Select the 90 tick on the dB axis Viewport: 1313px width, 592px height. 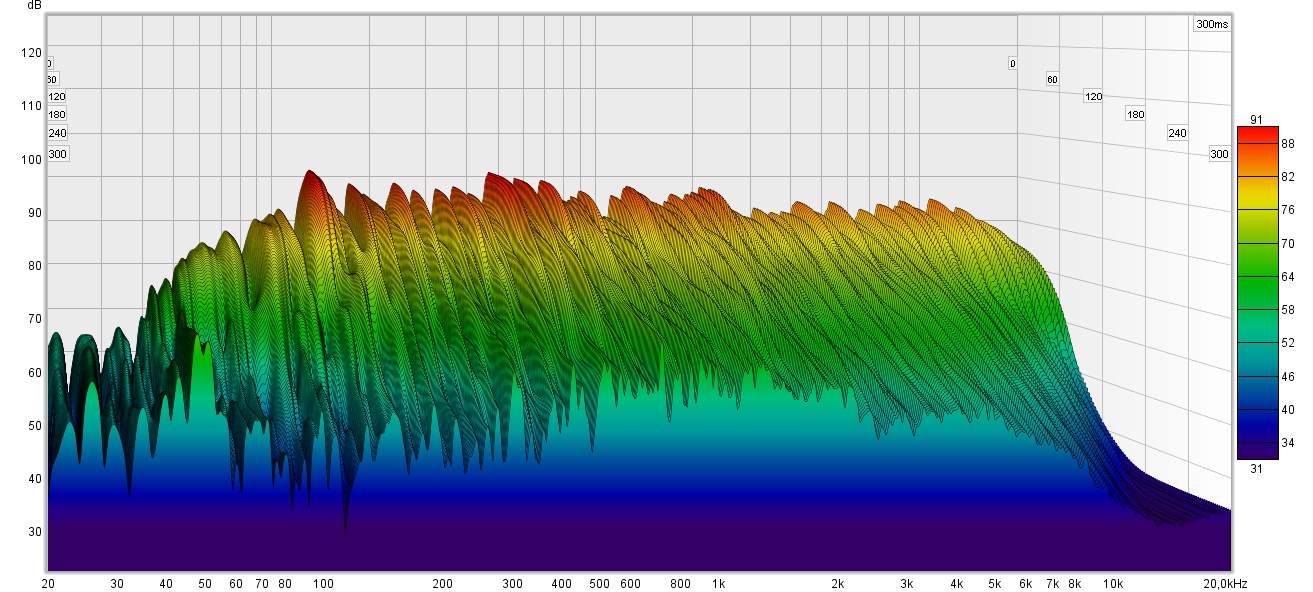35,213
